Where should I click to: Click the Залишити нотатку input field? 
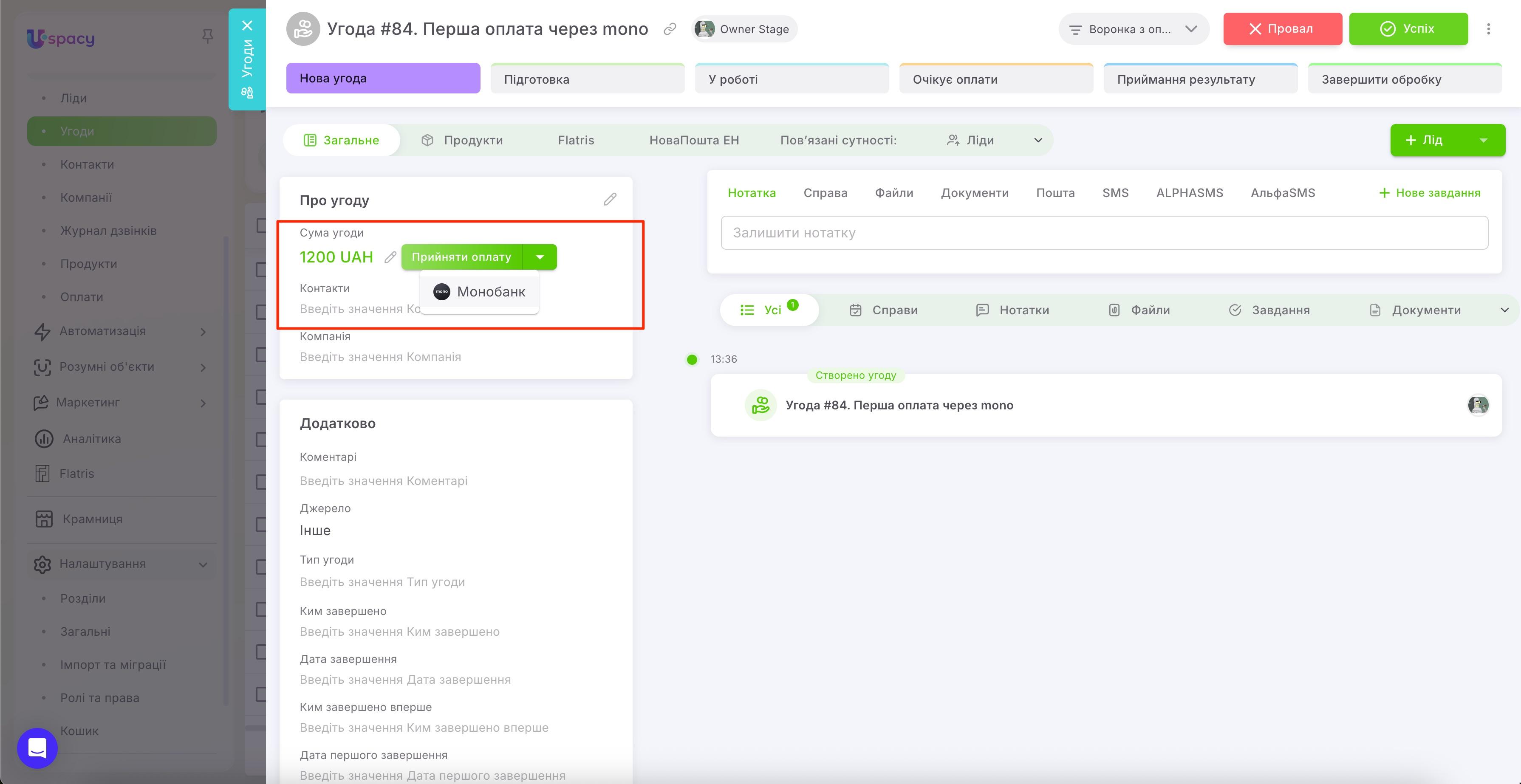1104,233
